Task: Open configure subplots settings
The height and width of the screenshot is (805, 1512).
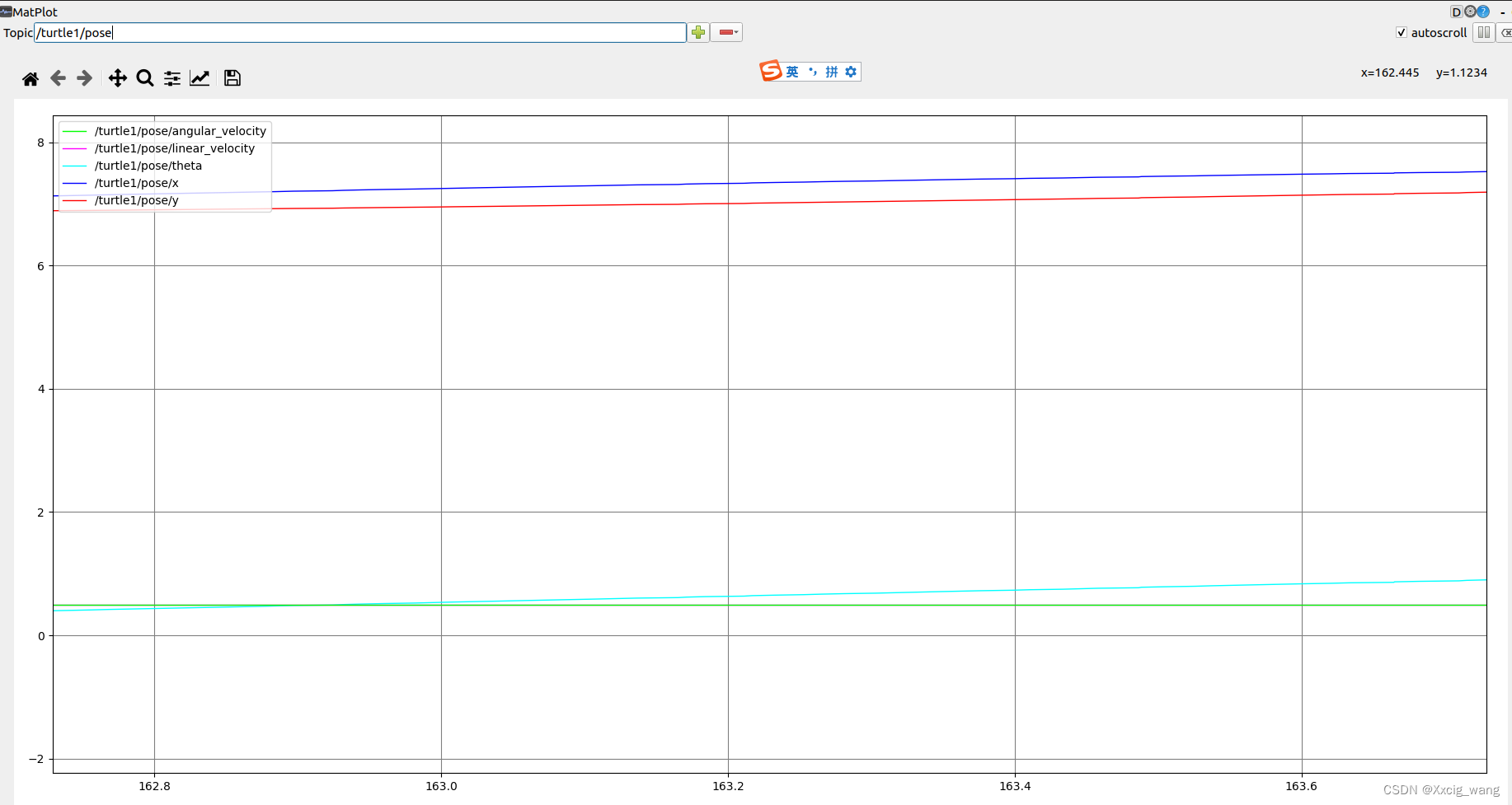Action: 172,78
